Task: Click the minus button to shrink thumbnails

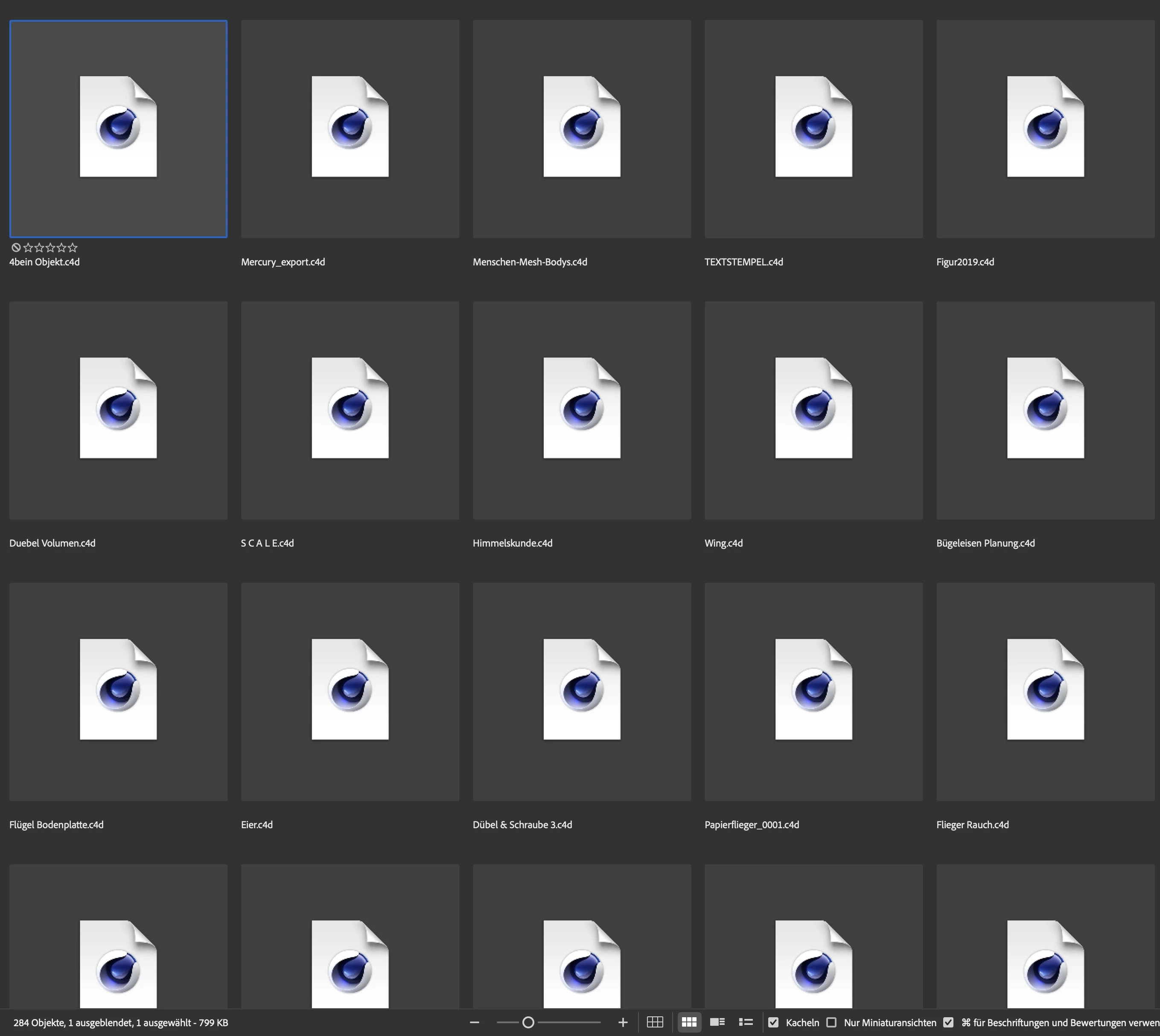Action: click(x=474, y=1022)
